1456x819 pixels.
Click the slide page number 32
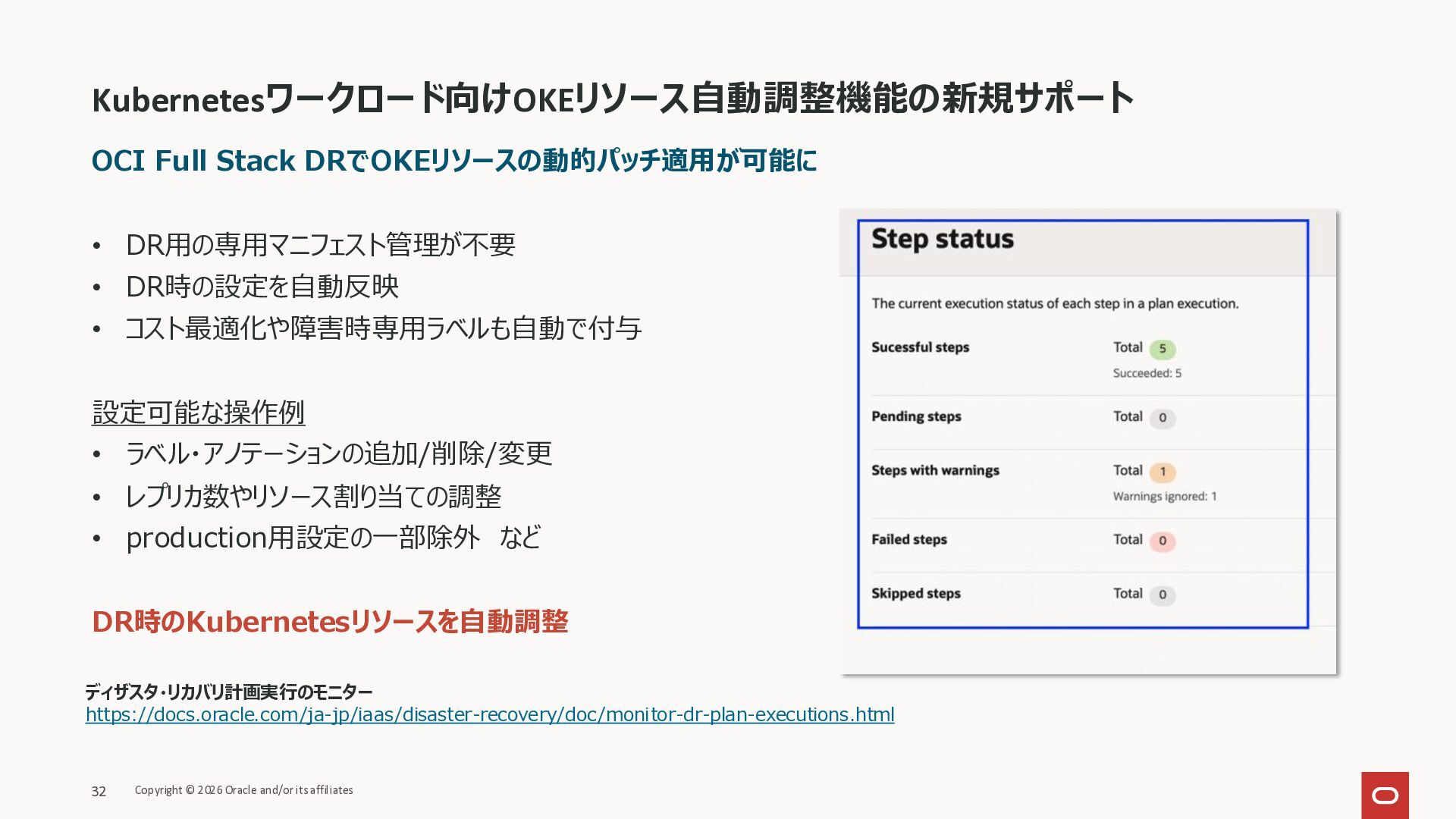[x=99, y=792]
